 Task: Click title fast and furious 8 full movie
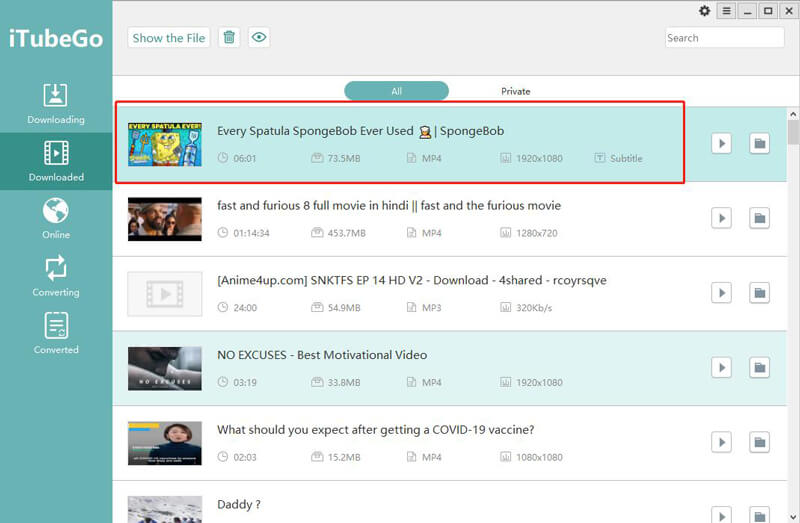tap(389, 206)
